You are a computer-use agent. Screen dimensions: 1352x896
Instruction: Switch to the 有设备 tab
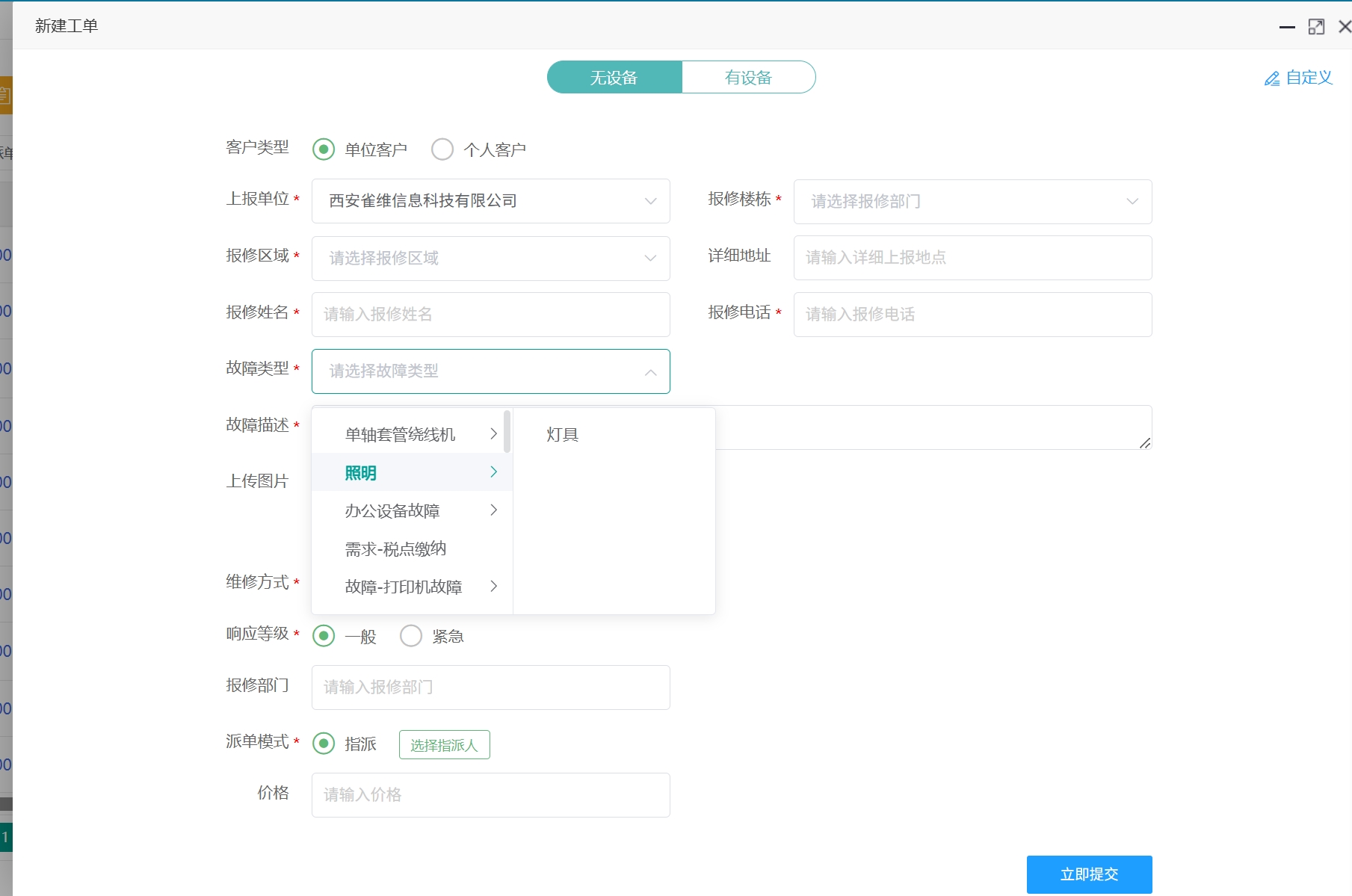(748, 77)
